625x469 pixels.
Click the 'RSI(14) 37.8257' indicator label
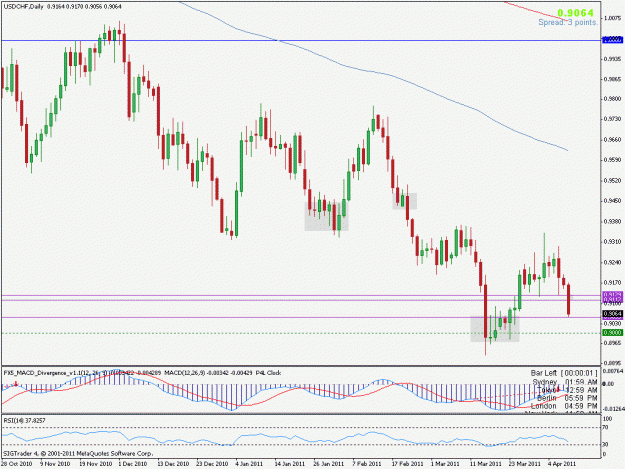pos(24,420)
